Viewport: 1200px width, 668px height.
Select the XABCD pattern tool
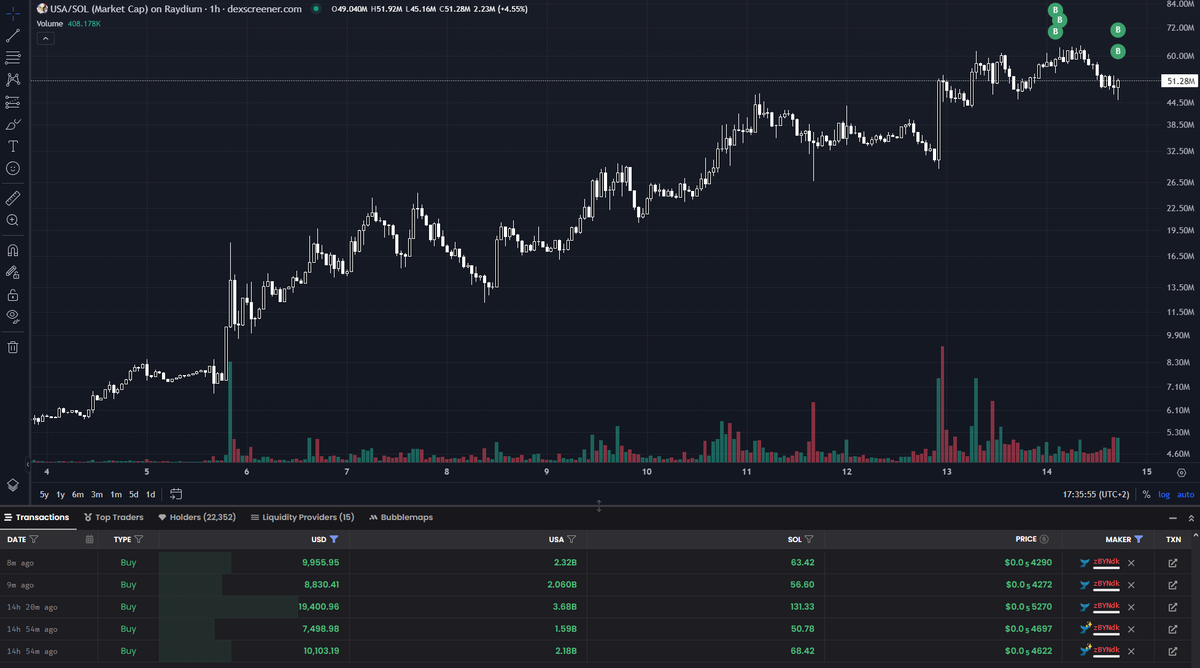(x=13, y=79)
